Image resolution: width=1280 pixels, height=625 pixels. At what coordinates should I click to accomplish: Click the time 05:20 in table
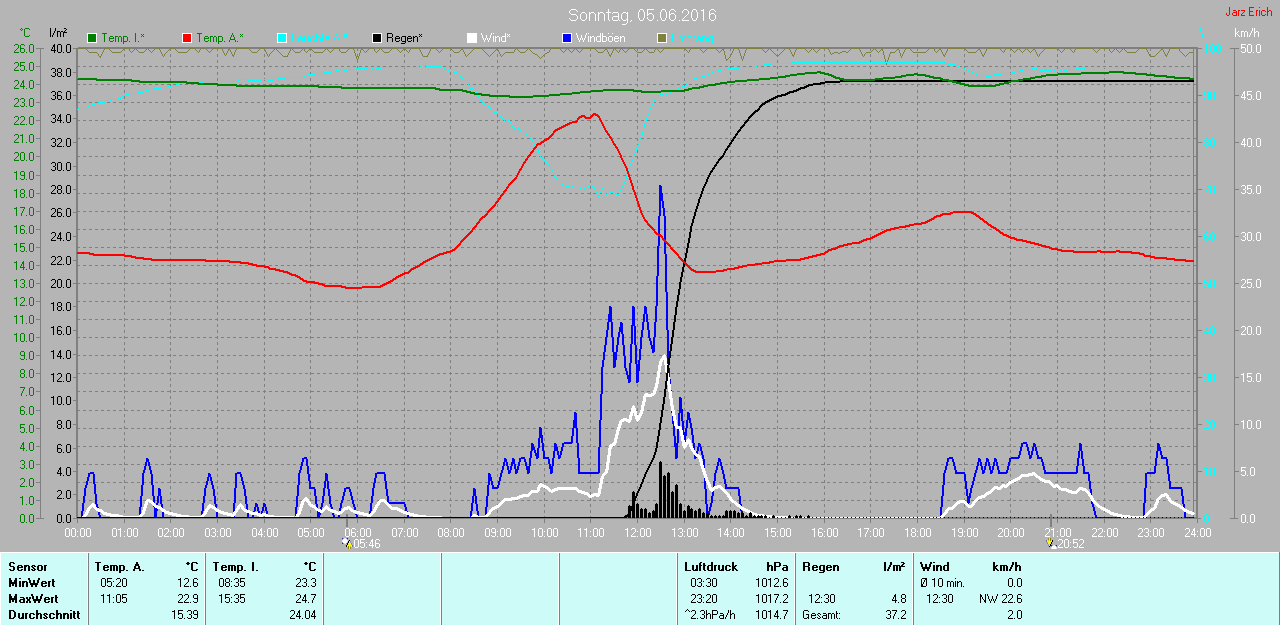point(114,583)
